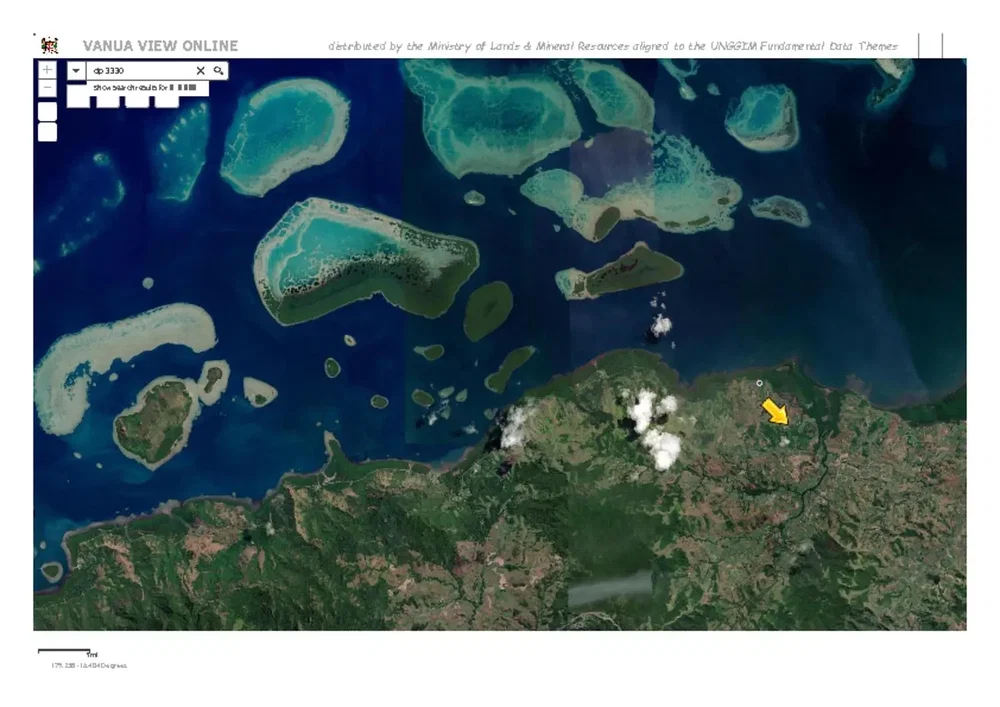Click the yellow arrow marker on map
The height and width of the screenshot is (707, 1000).
coord(775,411)
